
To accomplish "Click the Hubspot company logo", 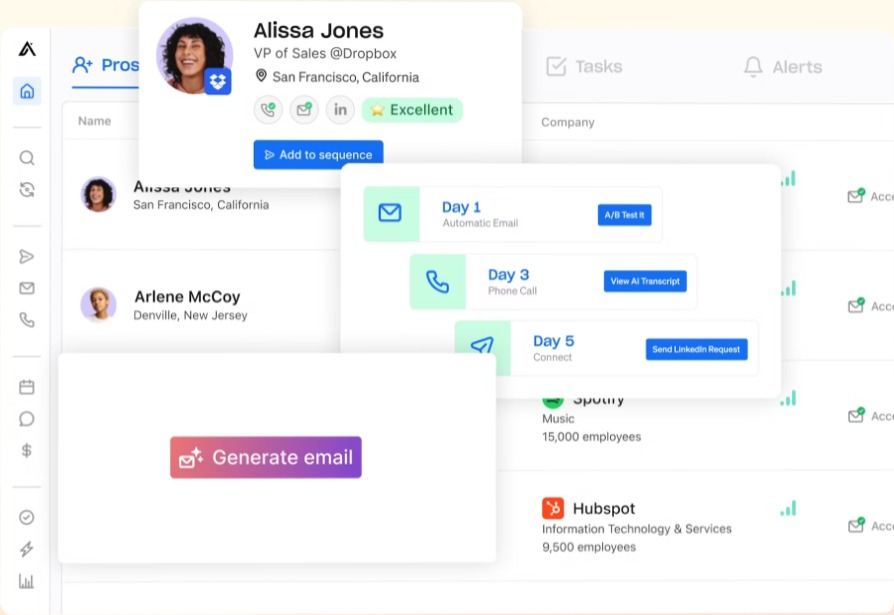I will 553,508.
